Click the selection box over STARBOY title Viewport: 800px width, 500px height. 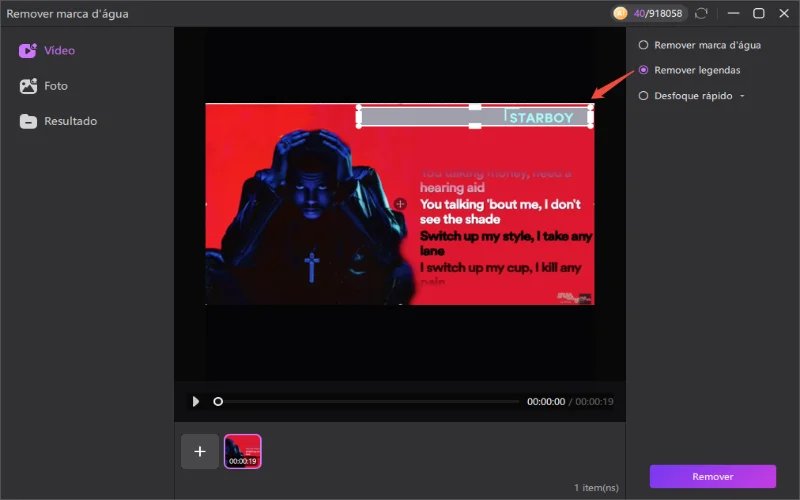tap(474, 117)
